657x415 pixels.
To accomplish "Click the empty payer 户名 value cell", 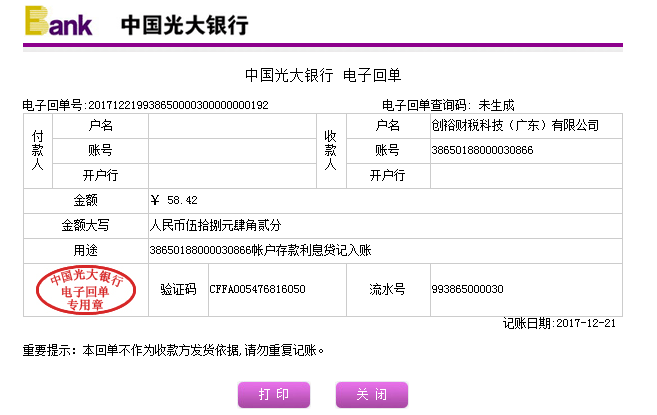I will point(233,126).
